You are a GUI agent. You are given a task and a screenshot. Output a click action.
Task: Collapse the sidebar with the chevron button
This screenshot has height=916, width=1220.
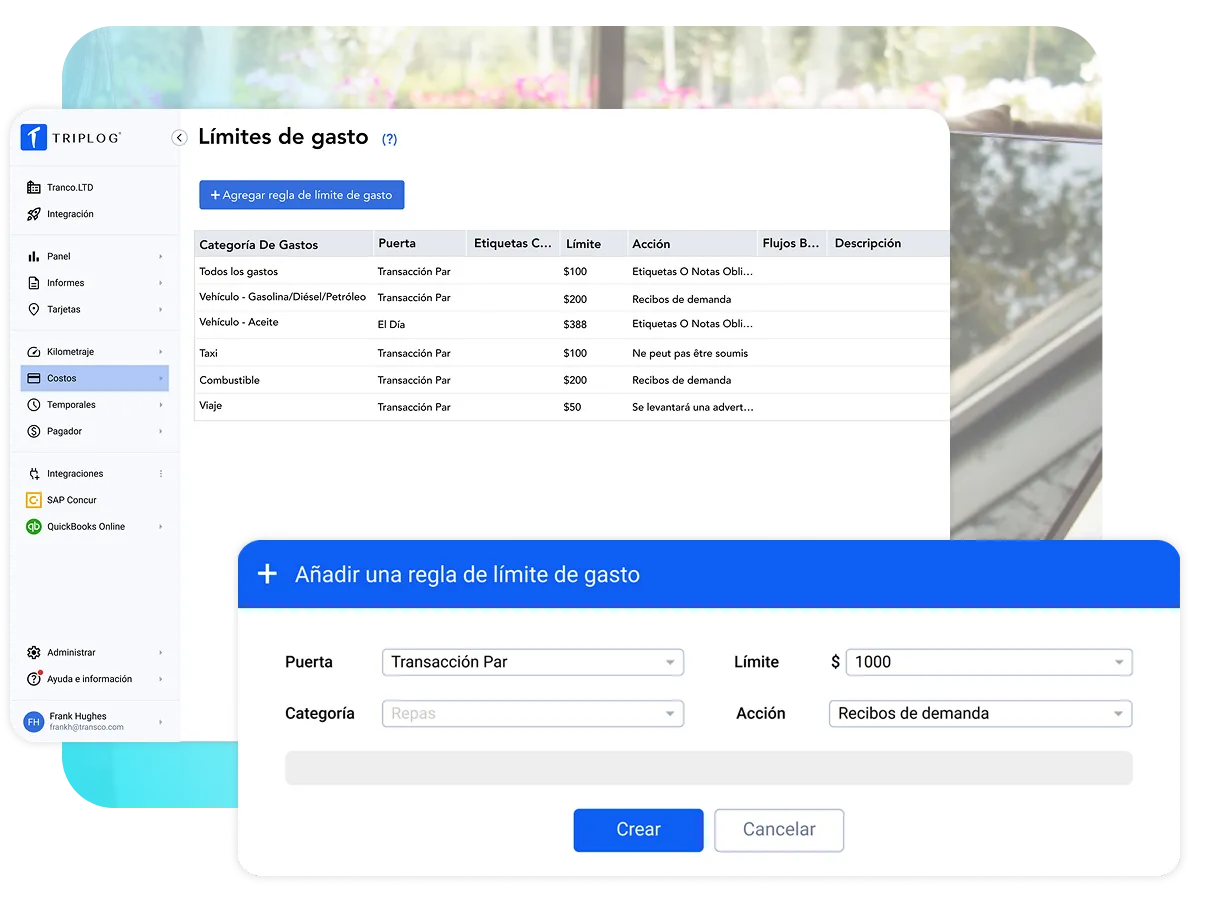[179, 137]
